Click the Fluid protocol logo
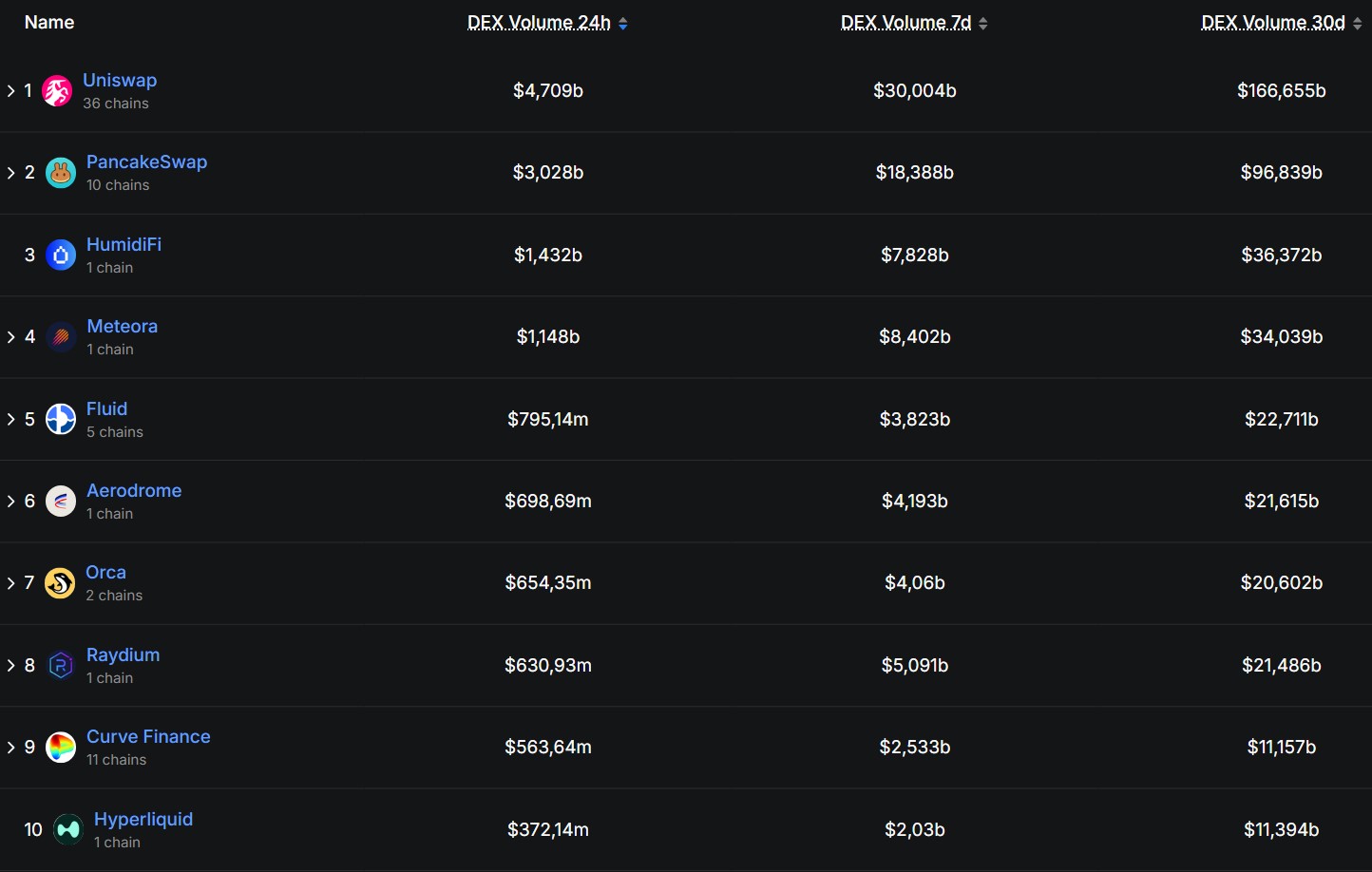Image resolution: width=1372 pixels, height=872 pixels. coord(59,419)
